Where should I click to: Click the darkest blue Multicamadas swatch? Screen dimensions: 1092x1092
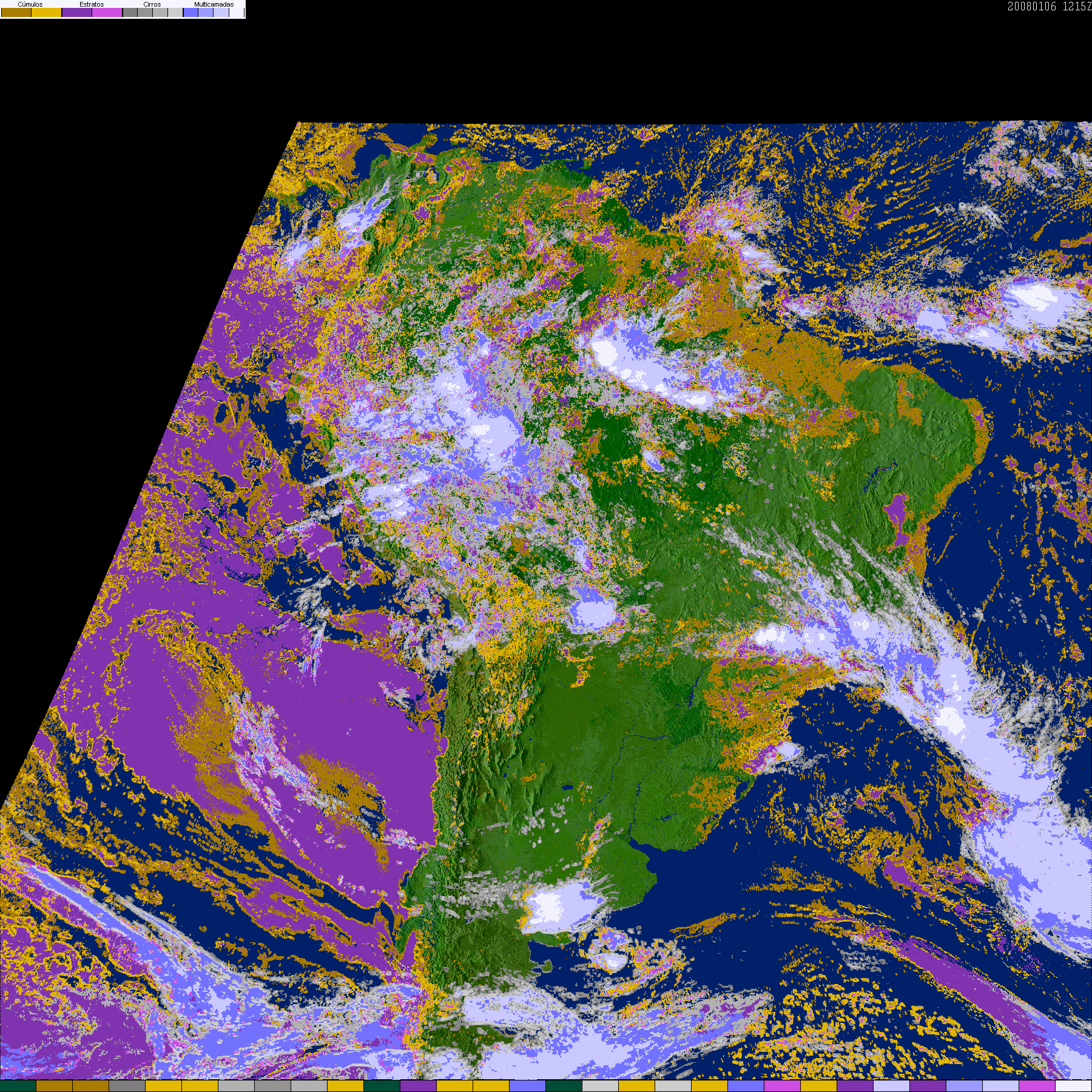pyautogui.click(x=191, y=13)
